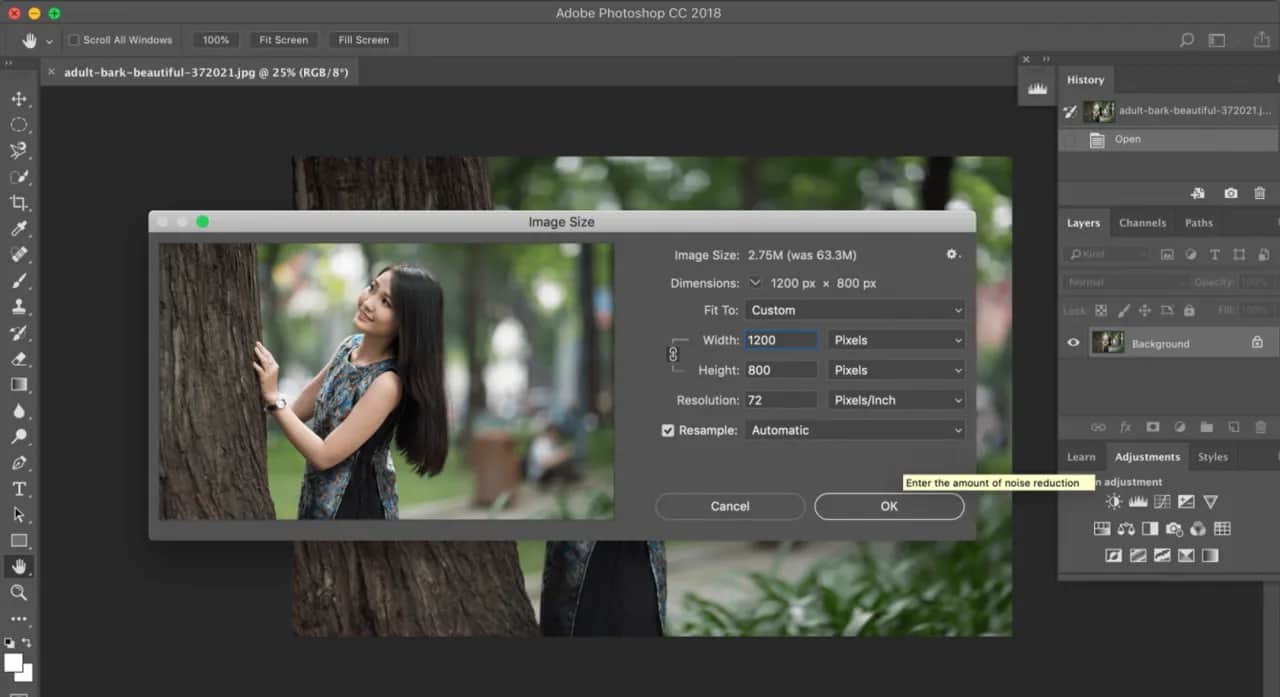Open the Resolution units dropdown
The height and width of the screenshot is (697, 1280).
coord(896,400)
